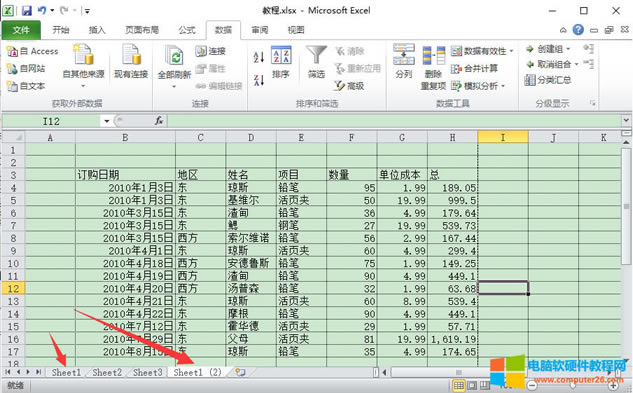This screenshot has width=633, height=393.
Task: Click the cell containing 安德鲁斯
Action: (251, 263)
